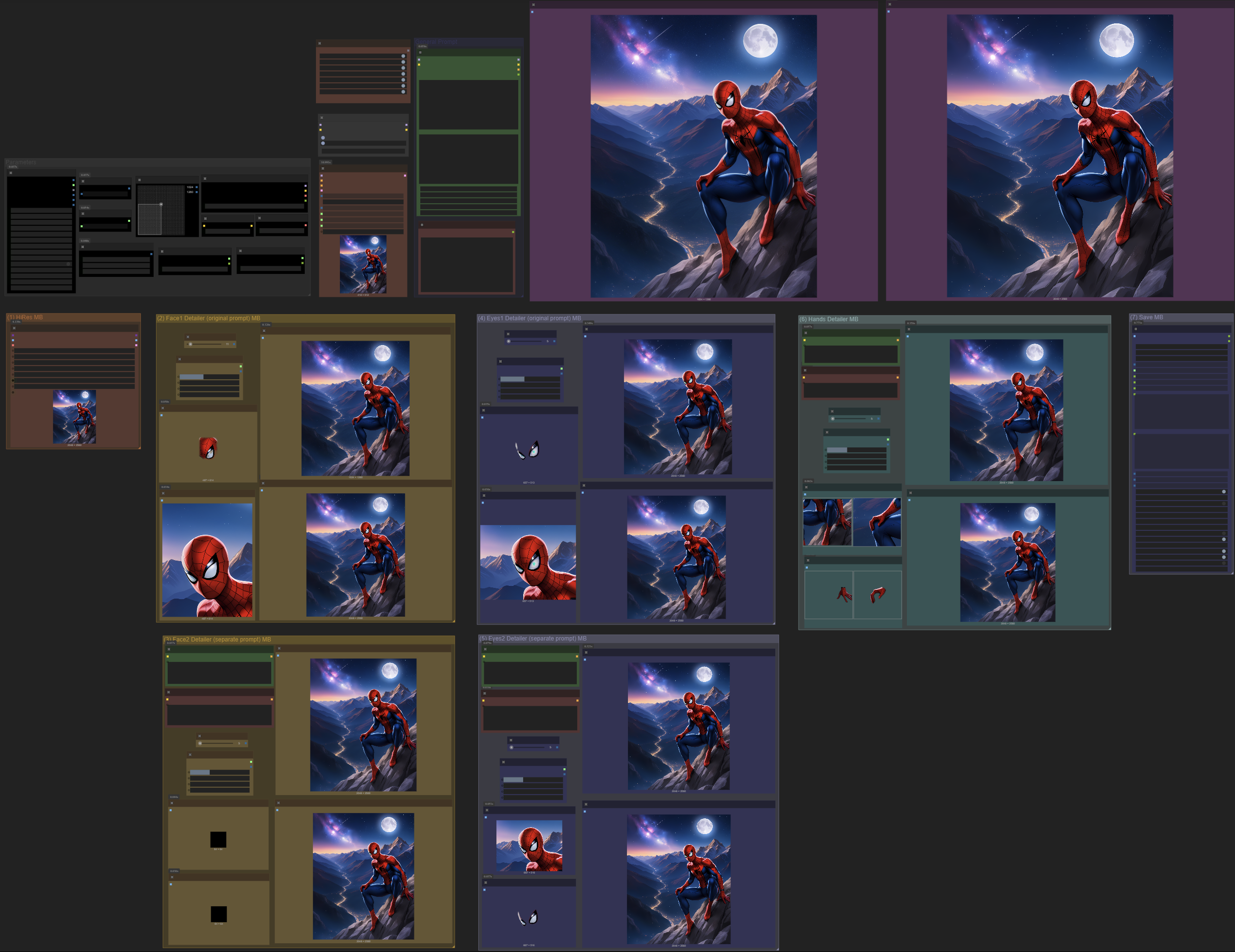Image resolution: width=1235 pixels, height=952 pixels.
Task: Collapse General Prompt green text node
Action: [420, 52]
